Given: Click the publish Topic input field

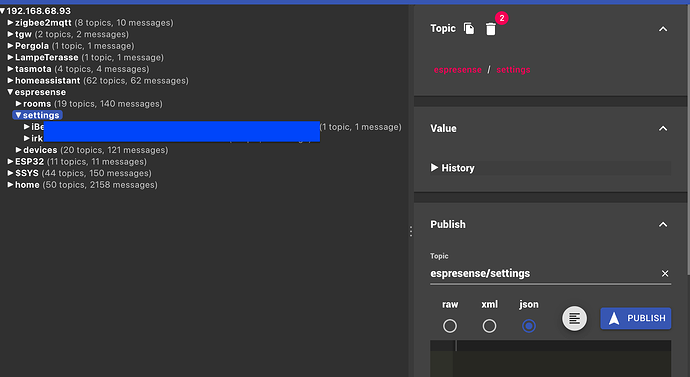Looking at the screenshot, I should tap(544, 274).
